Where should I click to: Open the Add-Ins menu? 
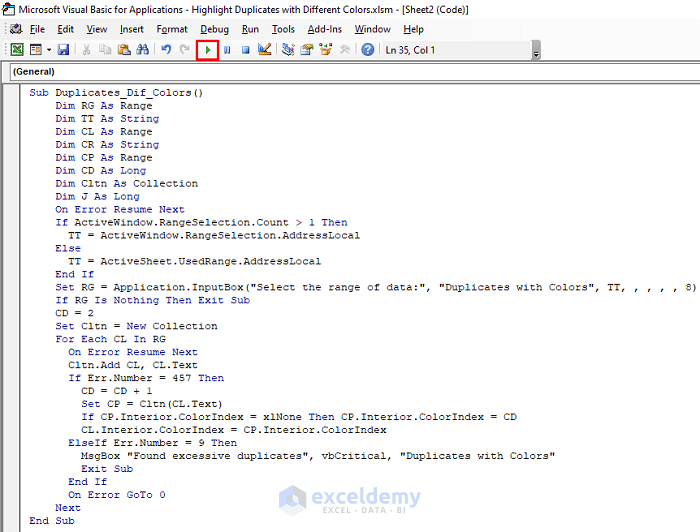325,29
